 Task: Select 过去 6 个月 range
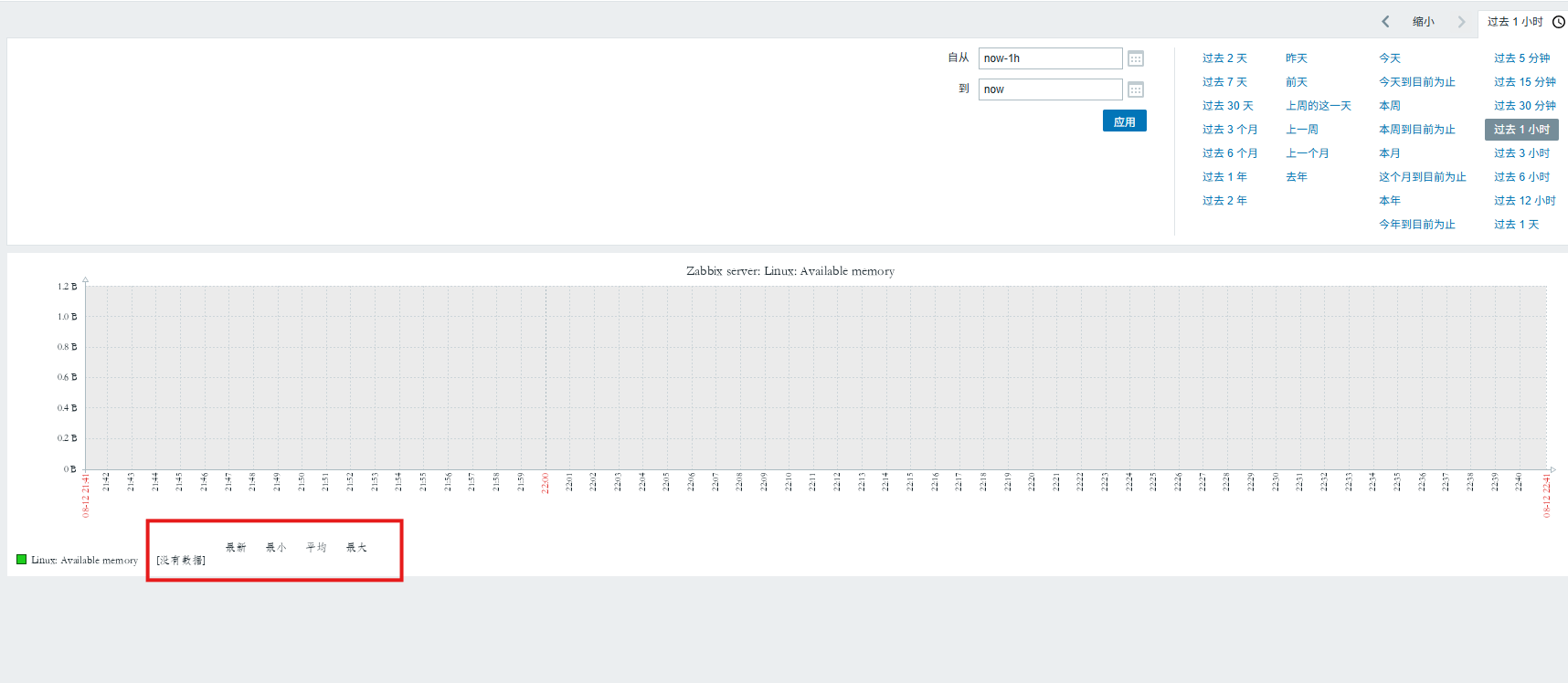(x=1230, y=153)
